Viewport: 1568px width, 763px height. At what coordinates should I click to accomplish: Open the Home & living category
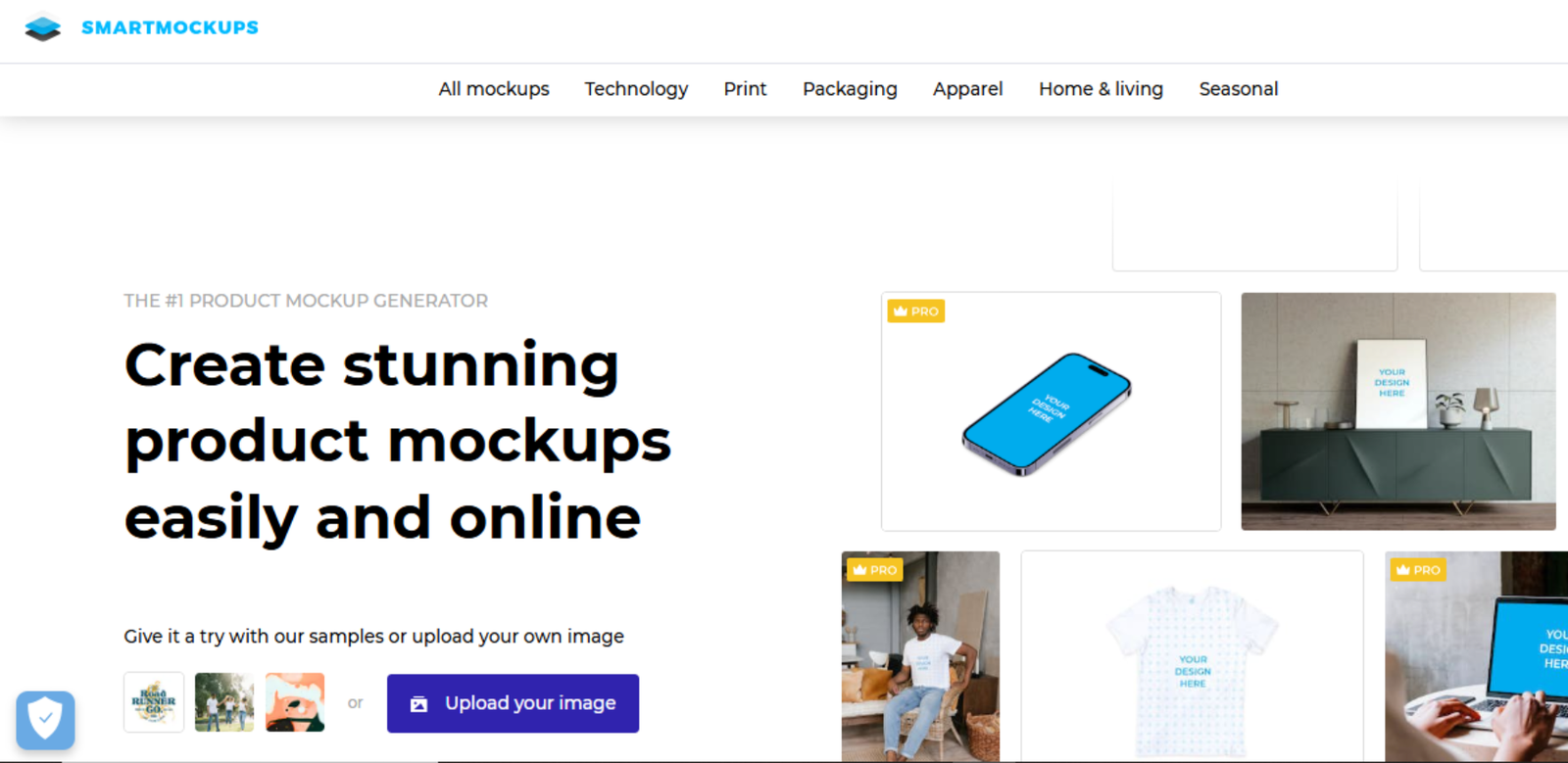pos(1101,89)
